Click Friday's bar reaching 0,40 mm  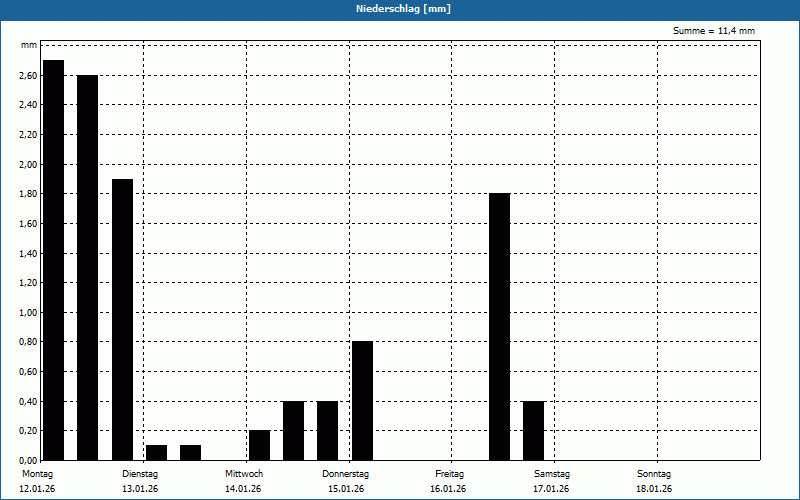534,431
